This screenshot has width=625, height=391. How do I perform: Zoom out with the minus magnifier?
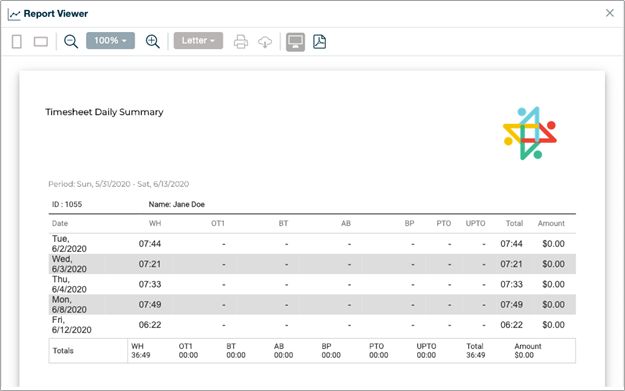(x=71, y=41)
